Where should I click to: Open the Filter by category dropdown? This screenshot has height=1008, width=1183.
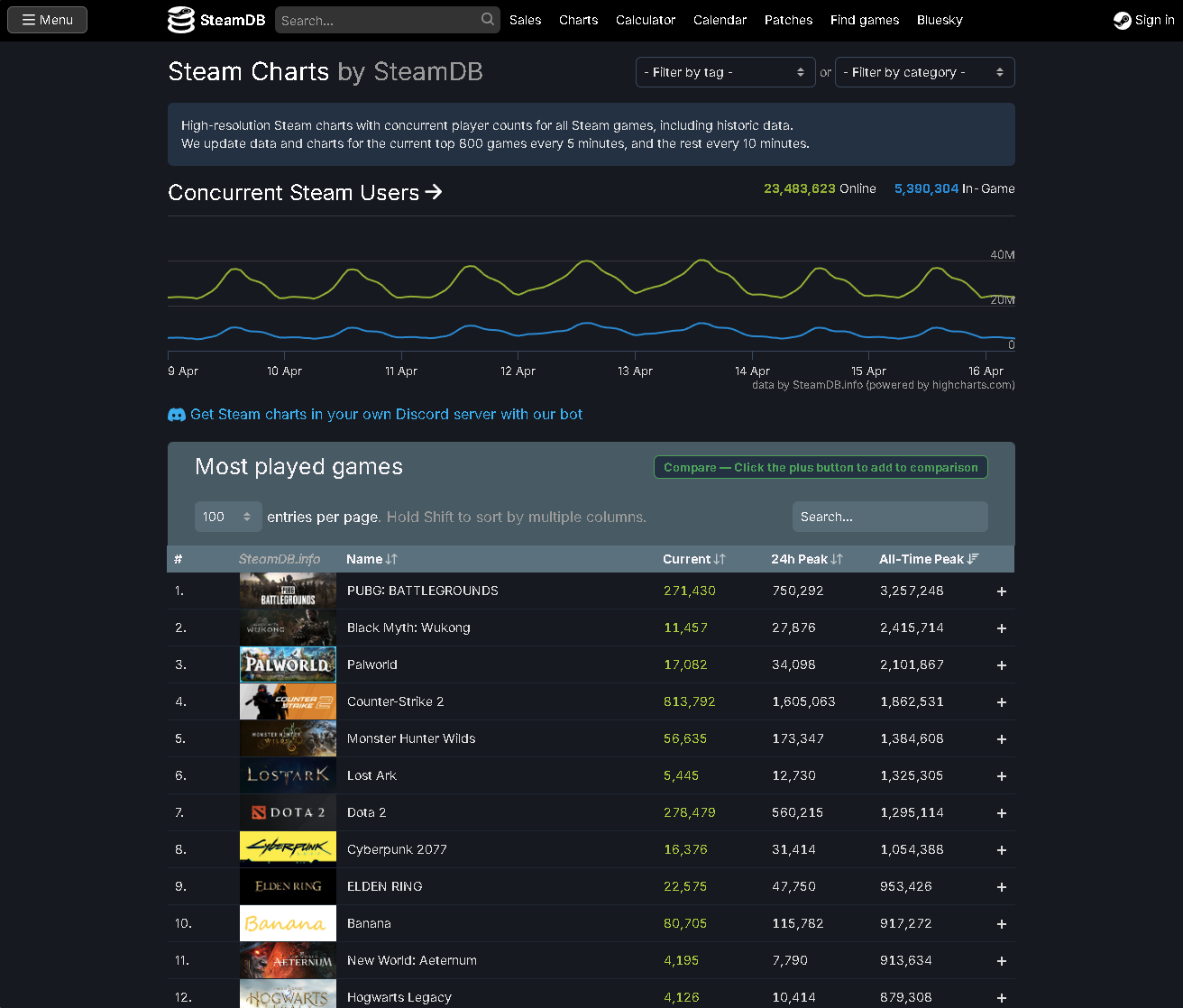[x=924, y=71]
